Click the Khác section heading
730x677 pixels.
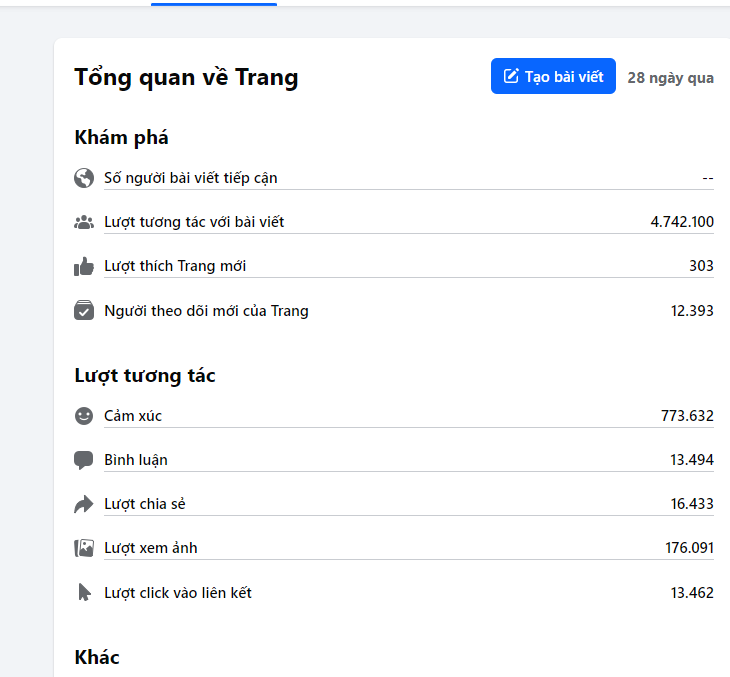[x=97, y=657]
